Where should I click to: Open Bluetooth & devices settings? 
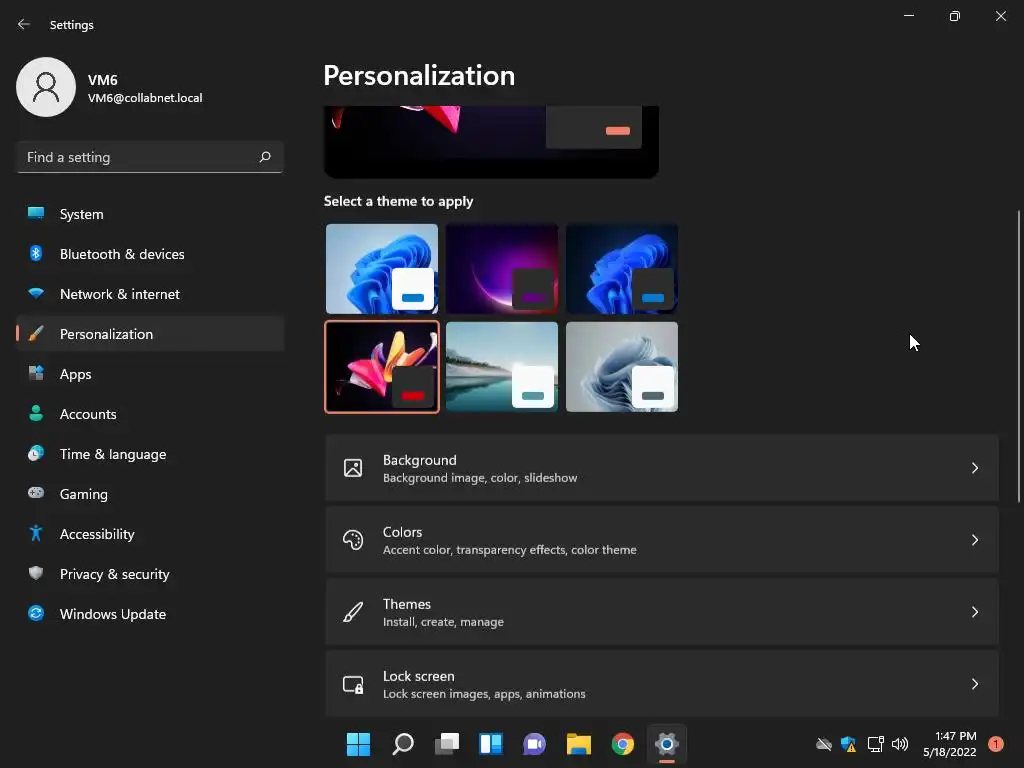click(150, 254)
